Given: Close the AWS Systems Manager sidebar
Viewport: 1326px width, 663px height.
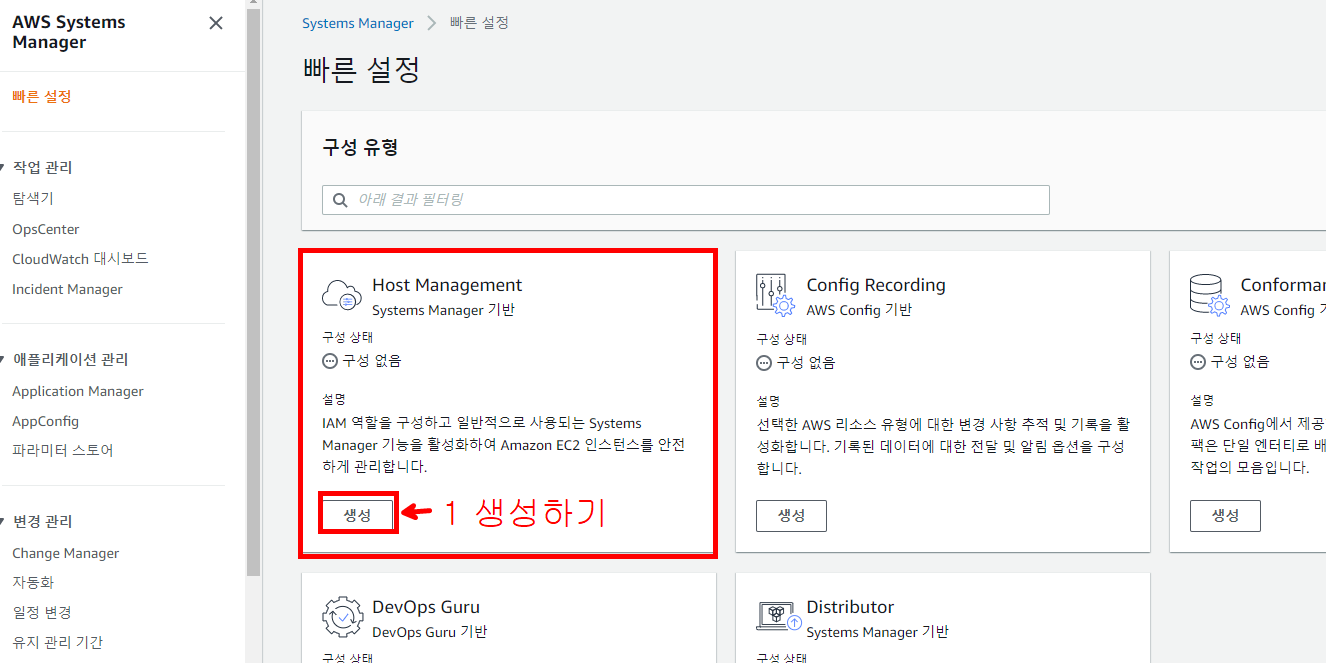Looking at the screenshot, I should click(x=216, y=23).
